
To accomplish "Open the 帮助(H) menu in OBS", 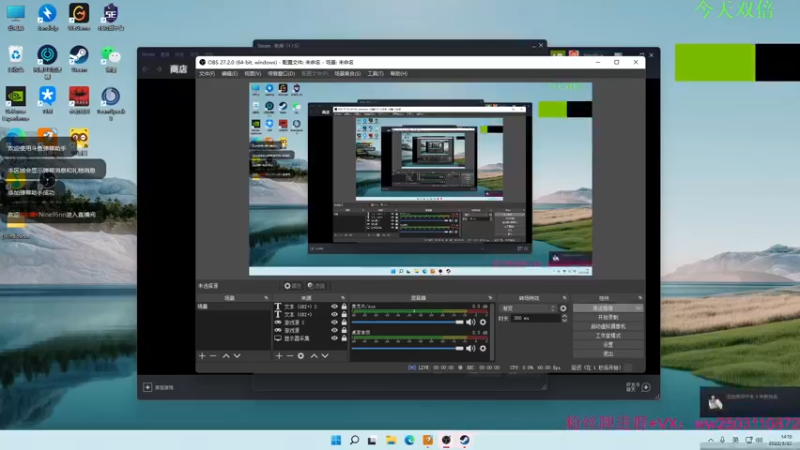I will click(398, 74).
